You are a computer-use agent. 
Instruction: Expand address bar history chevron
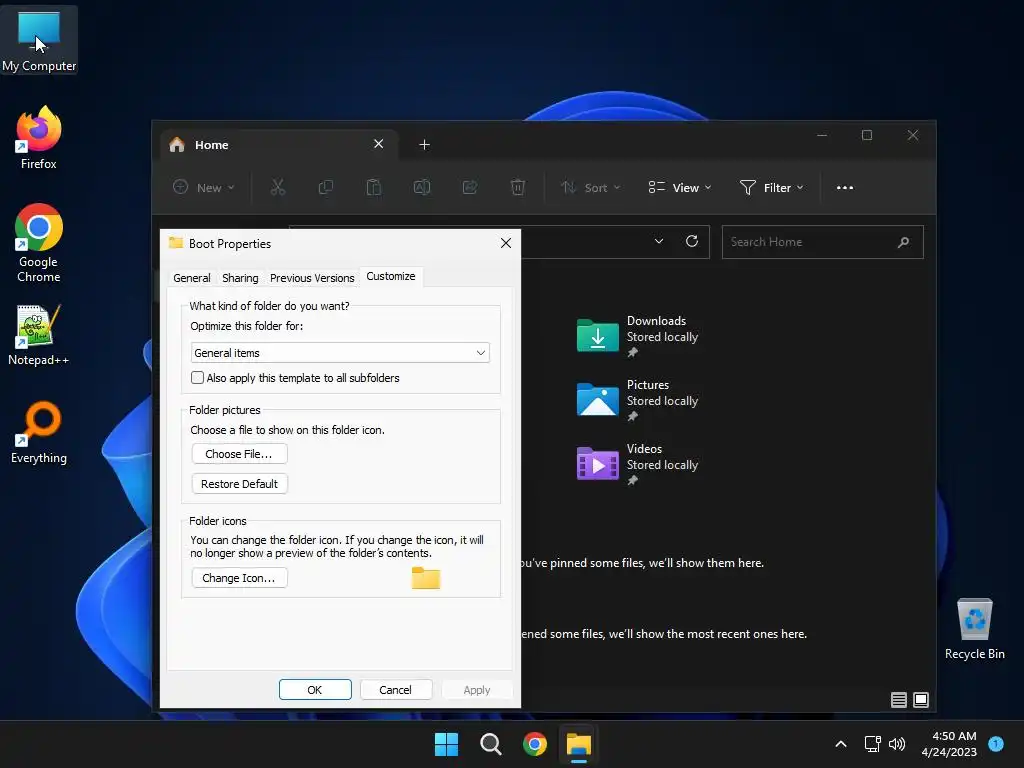tap(659, 241)
